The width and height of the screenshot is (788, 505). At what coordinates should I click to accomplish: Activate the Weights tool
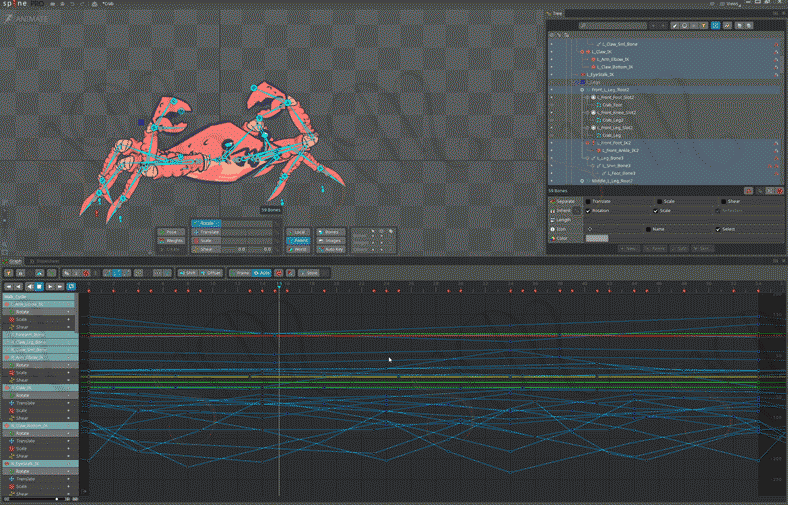click(171, 241)
